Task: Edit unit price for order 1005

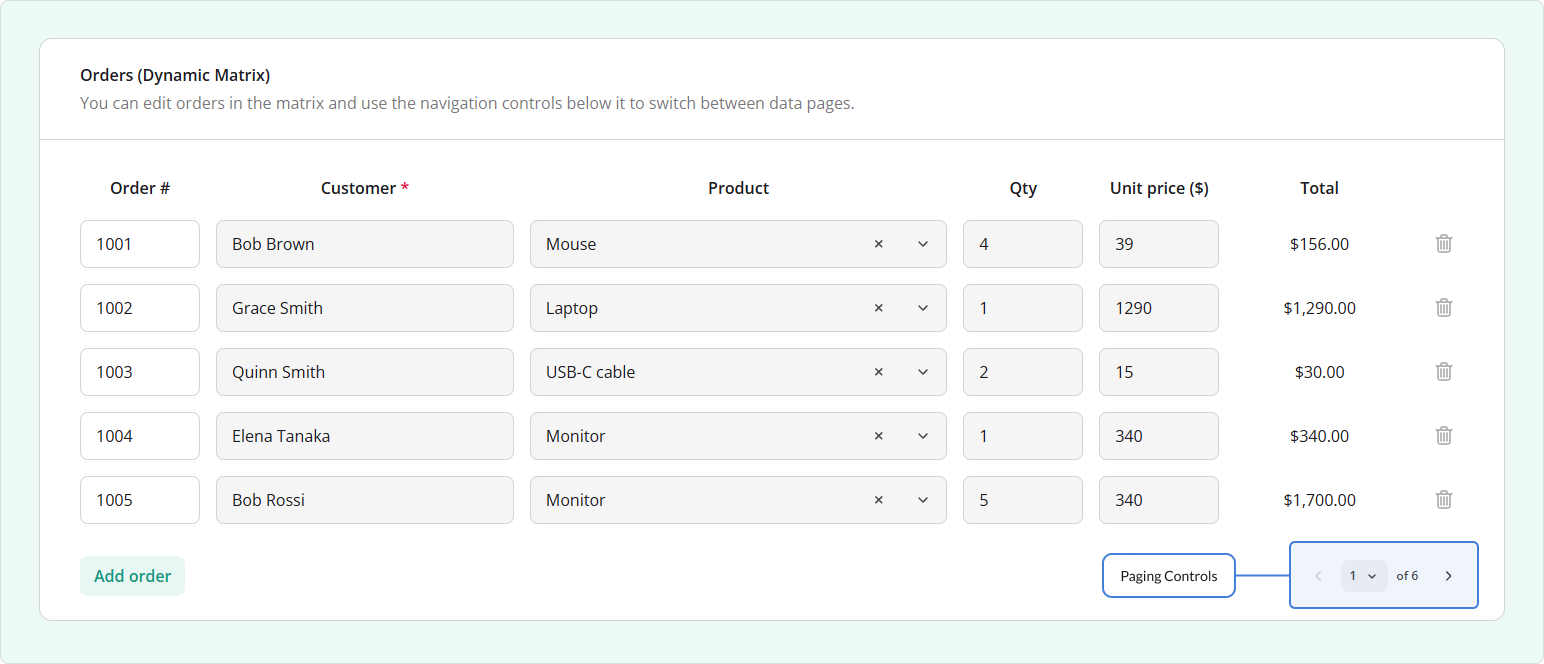Action: pyautogui.click(x=1159, y=500)
